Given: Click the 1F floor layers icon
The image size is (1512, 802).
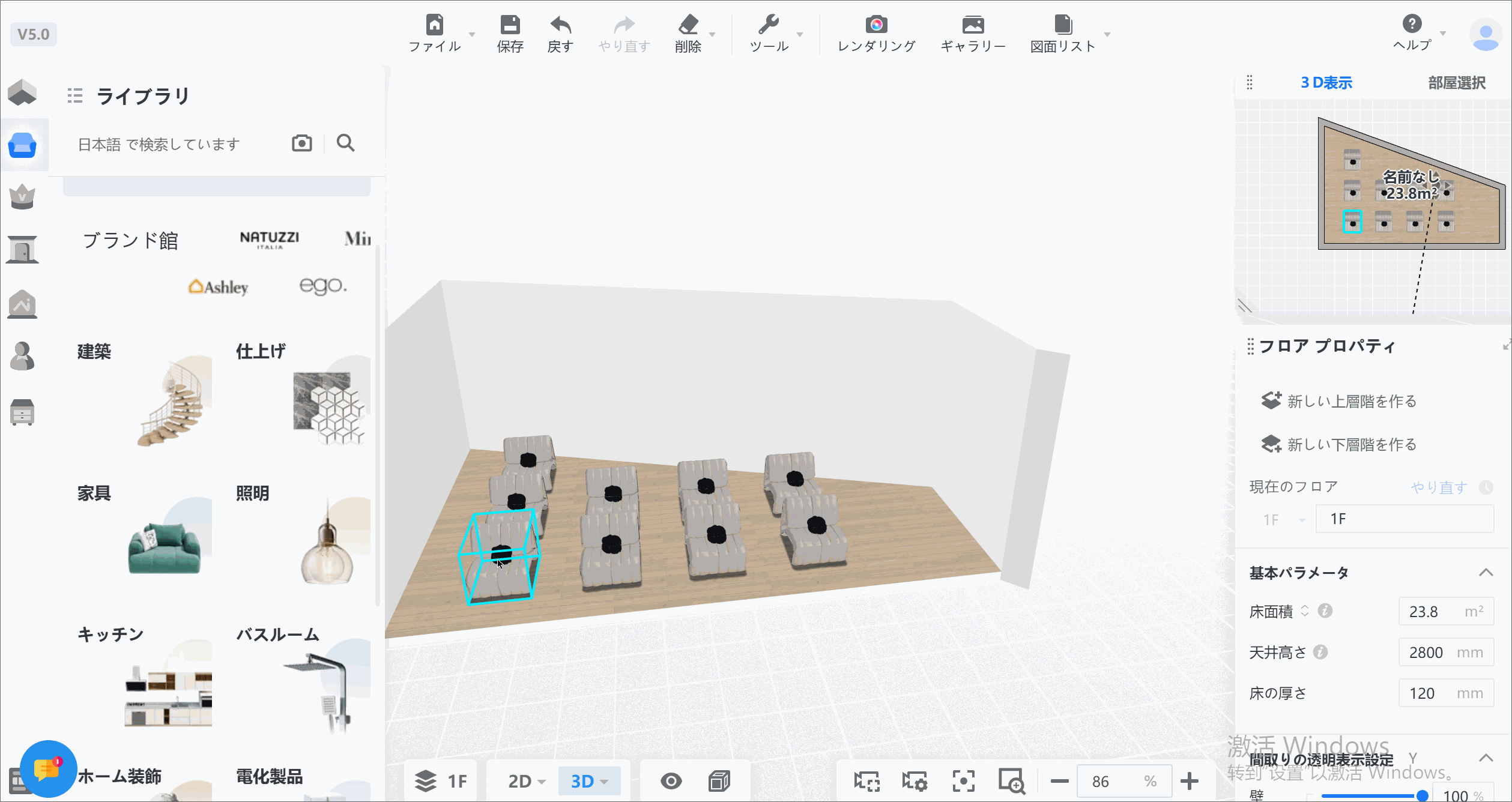Looking at the screenshot, I should pyautogui.click(x=426, y=781).
